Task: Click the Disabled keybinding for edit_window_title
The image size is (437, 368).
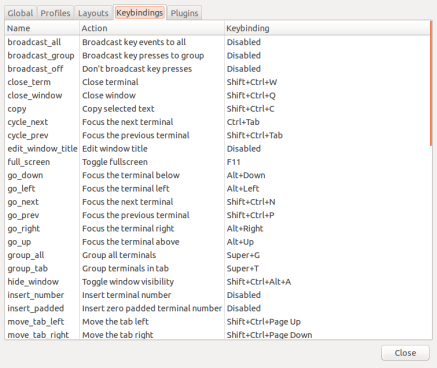Action: [x=244, y=149]
